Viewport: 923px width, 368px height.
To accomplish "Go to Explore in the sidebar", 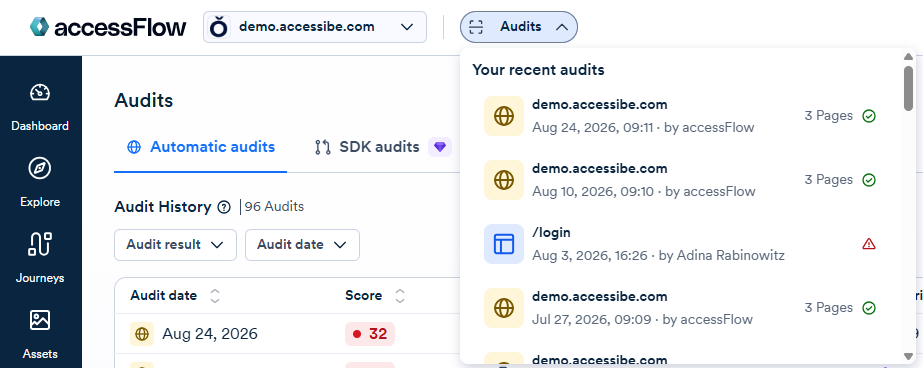I will 40,183.
